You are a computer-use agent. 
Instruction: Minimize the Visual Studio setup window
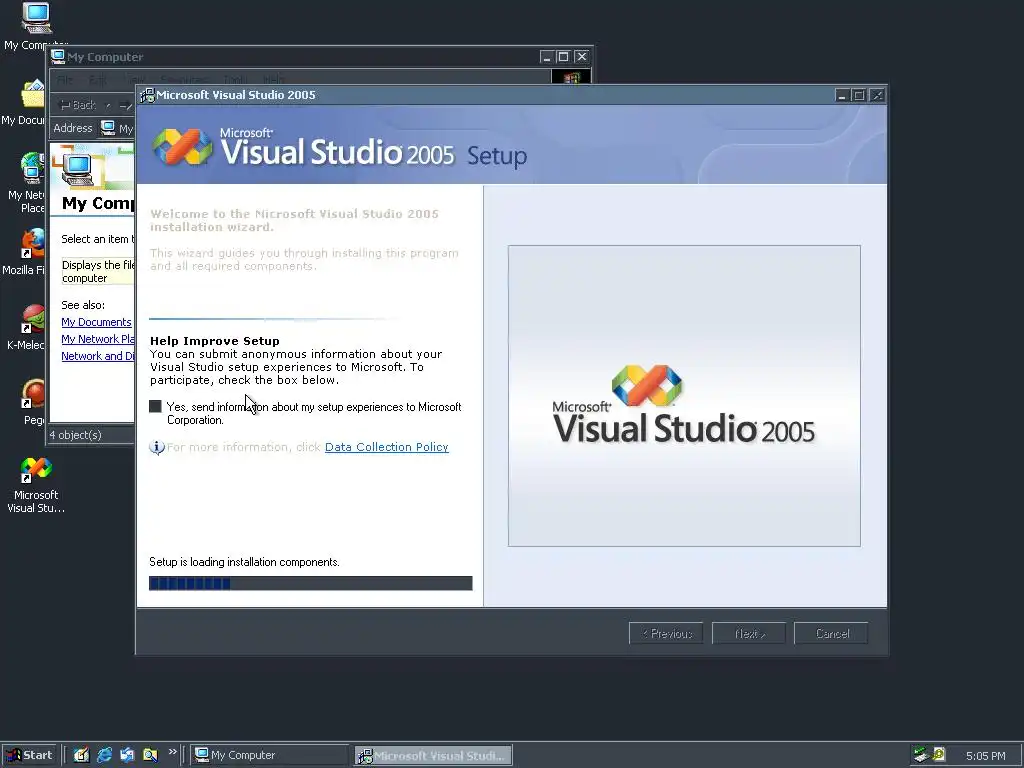coord(842,95)
